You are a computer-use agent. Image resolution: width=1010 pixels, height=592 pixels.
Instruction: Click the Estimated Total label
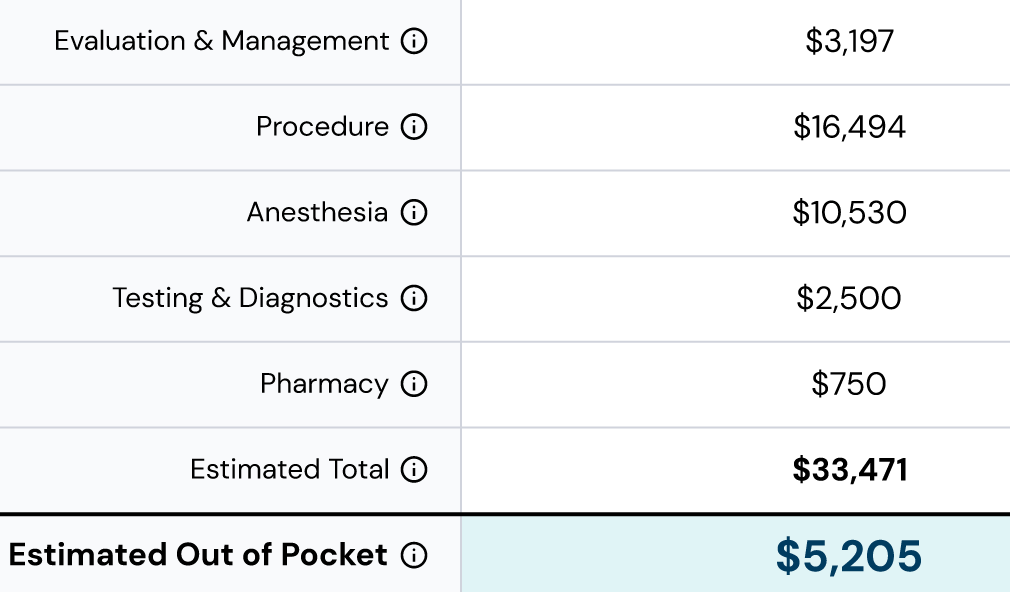[290, 470]
